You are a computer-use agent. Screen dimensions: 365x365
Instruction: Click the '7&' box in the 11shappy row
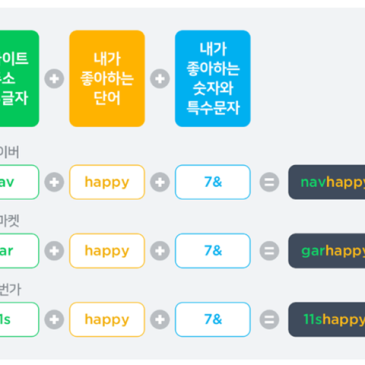pyautogui.click(x=213, y=319)
